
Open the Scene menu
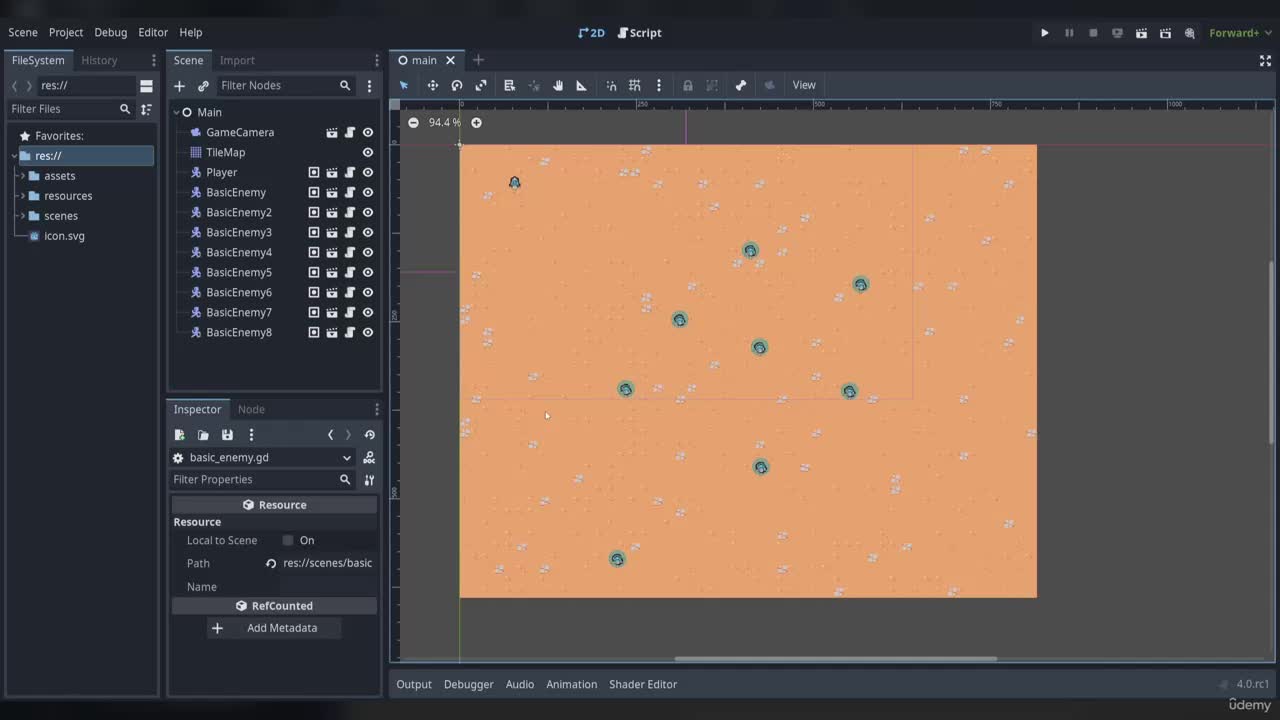[x=23, y=33]
